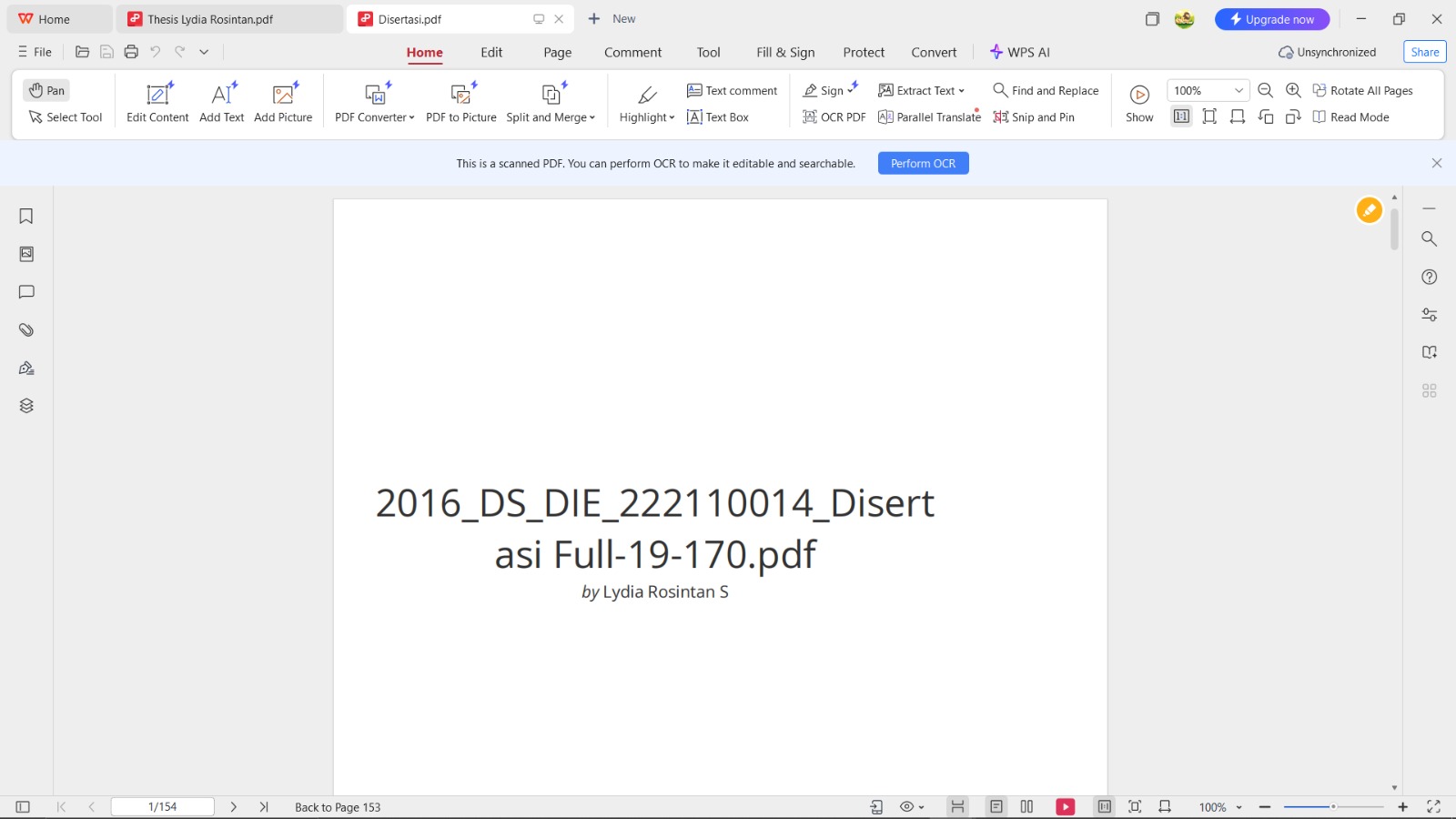Toggle the Pan tool
1456x819 pixels.
[x=46, y=90]
